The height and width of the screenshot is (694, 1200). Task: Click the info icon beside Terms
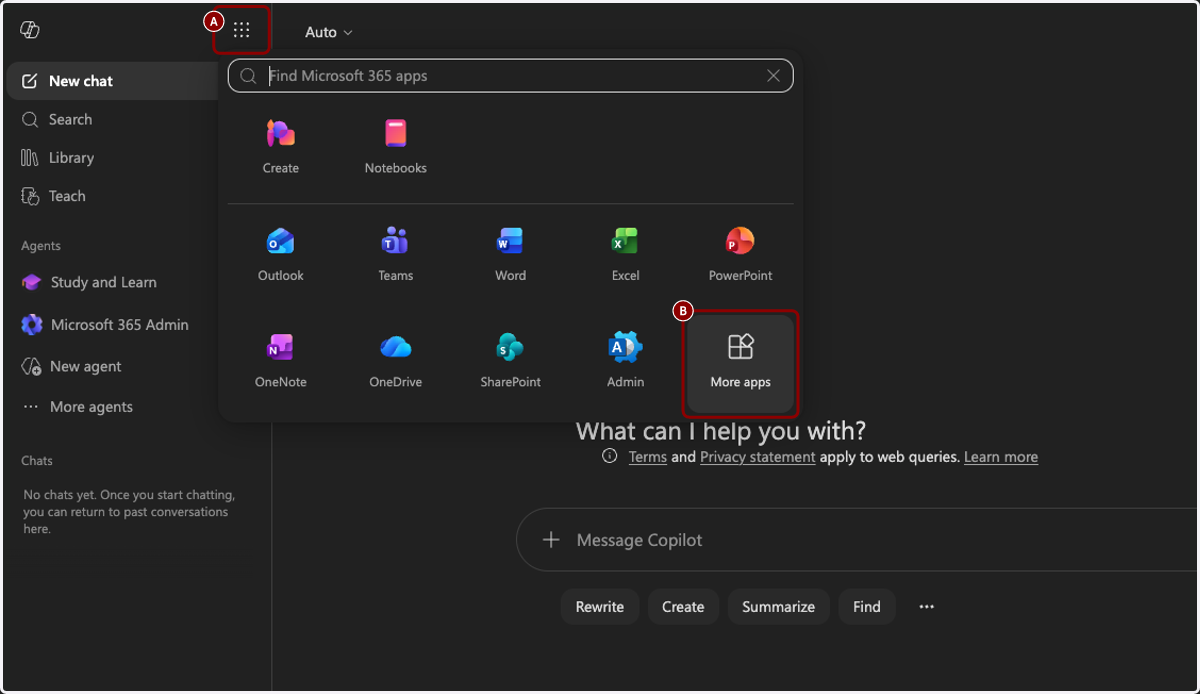[610, 456]
